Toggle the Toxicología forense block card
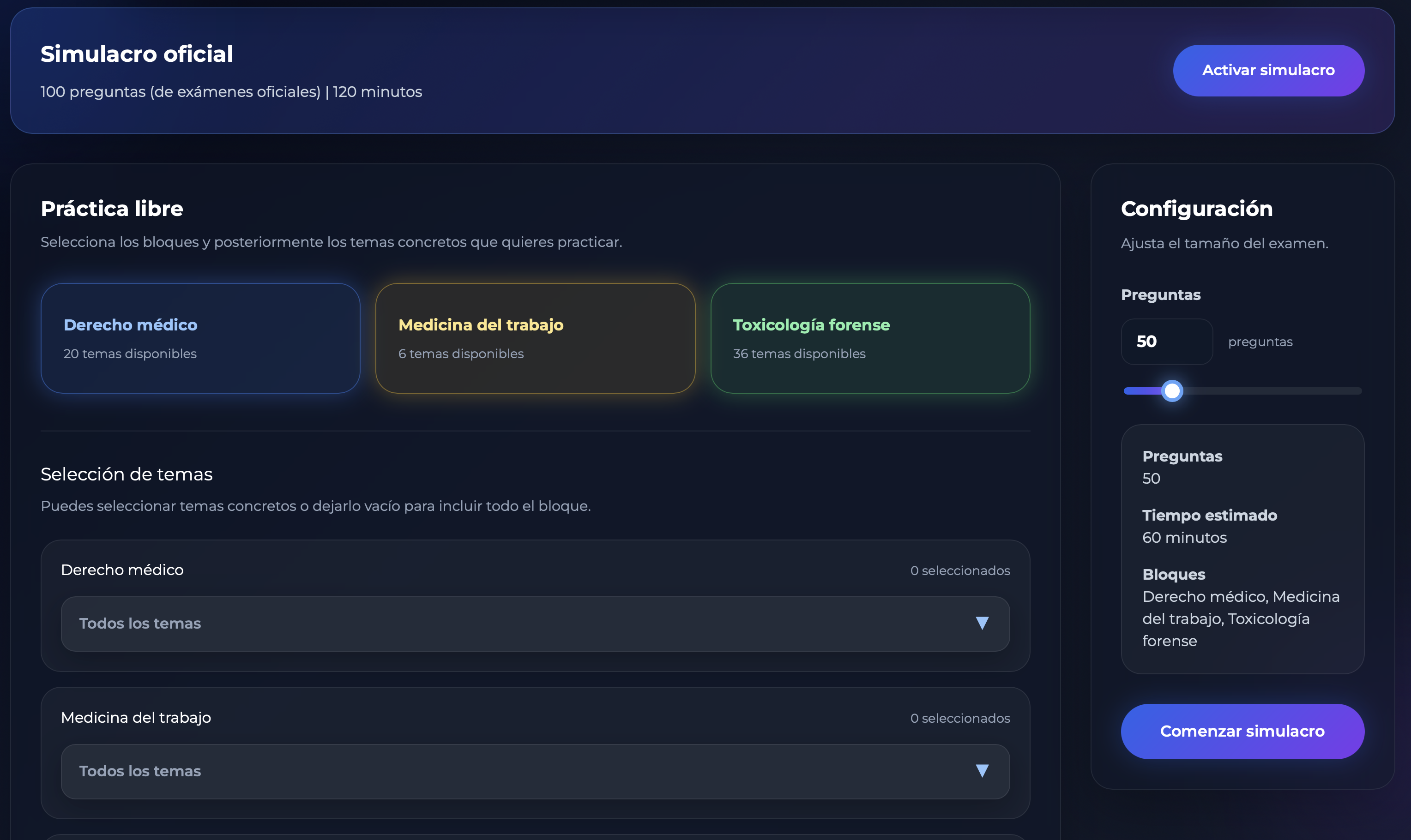Viewport: 1411px width, 840px height. pyautogui.click(x=870, y=338)
